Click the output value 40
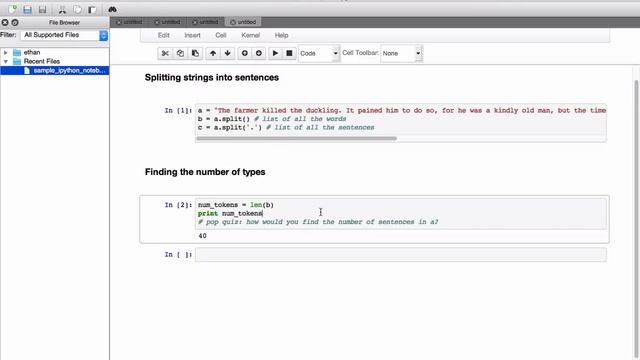This screenshot has height=360, width=640. 202,236
